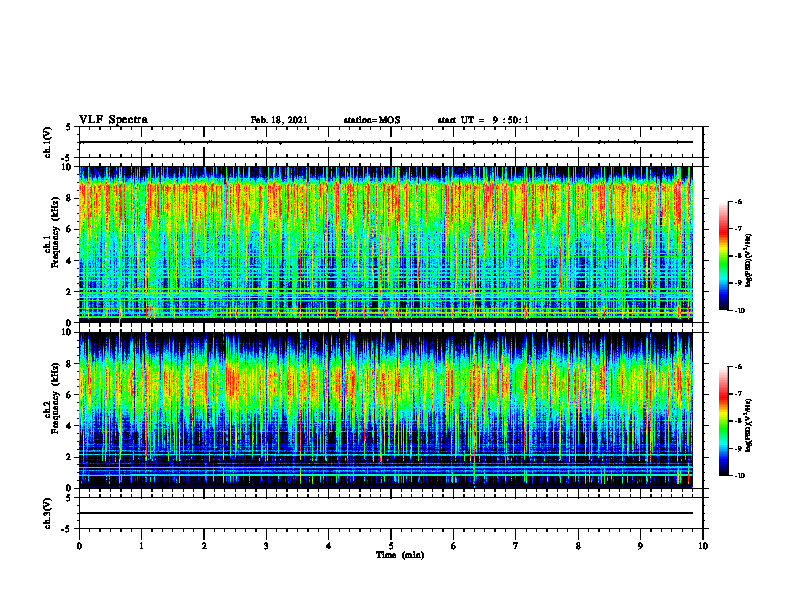Select the date text "Feb. 18, 2021"
Viewport: 792px width, 612px height.
pos(279,120)
